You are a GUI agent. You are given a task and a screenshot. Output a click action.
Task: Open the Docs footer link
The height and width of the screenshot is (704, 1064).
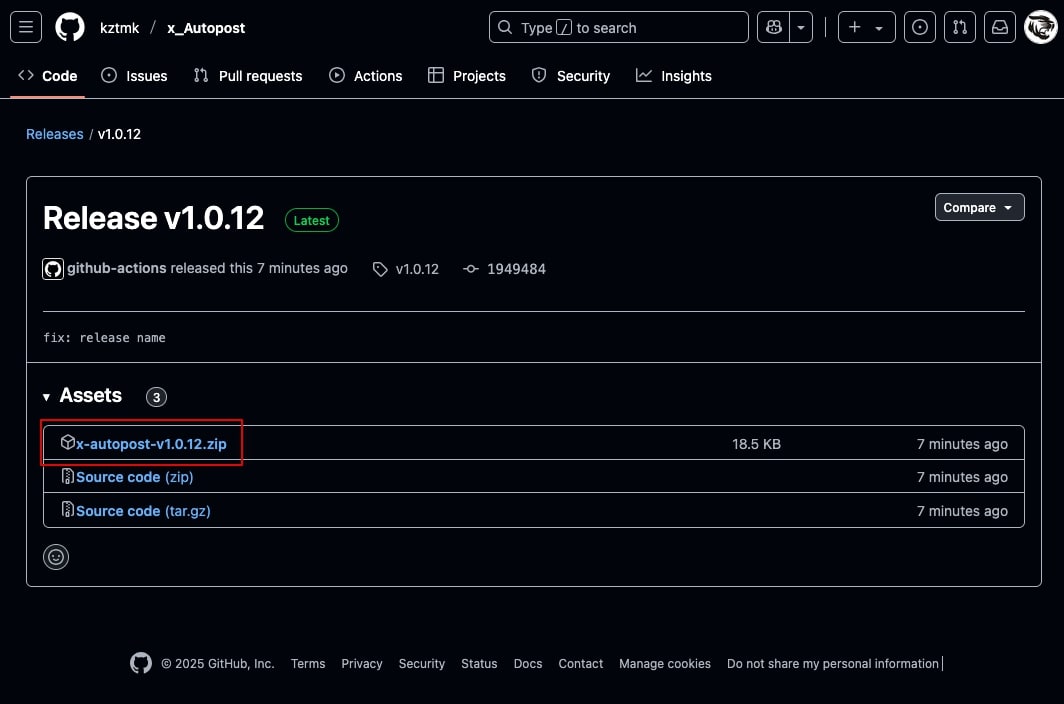pos(527,663)
